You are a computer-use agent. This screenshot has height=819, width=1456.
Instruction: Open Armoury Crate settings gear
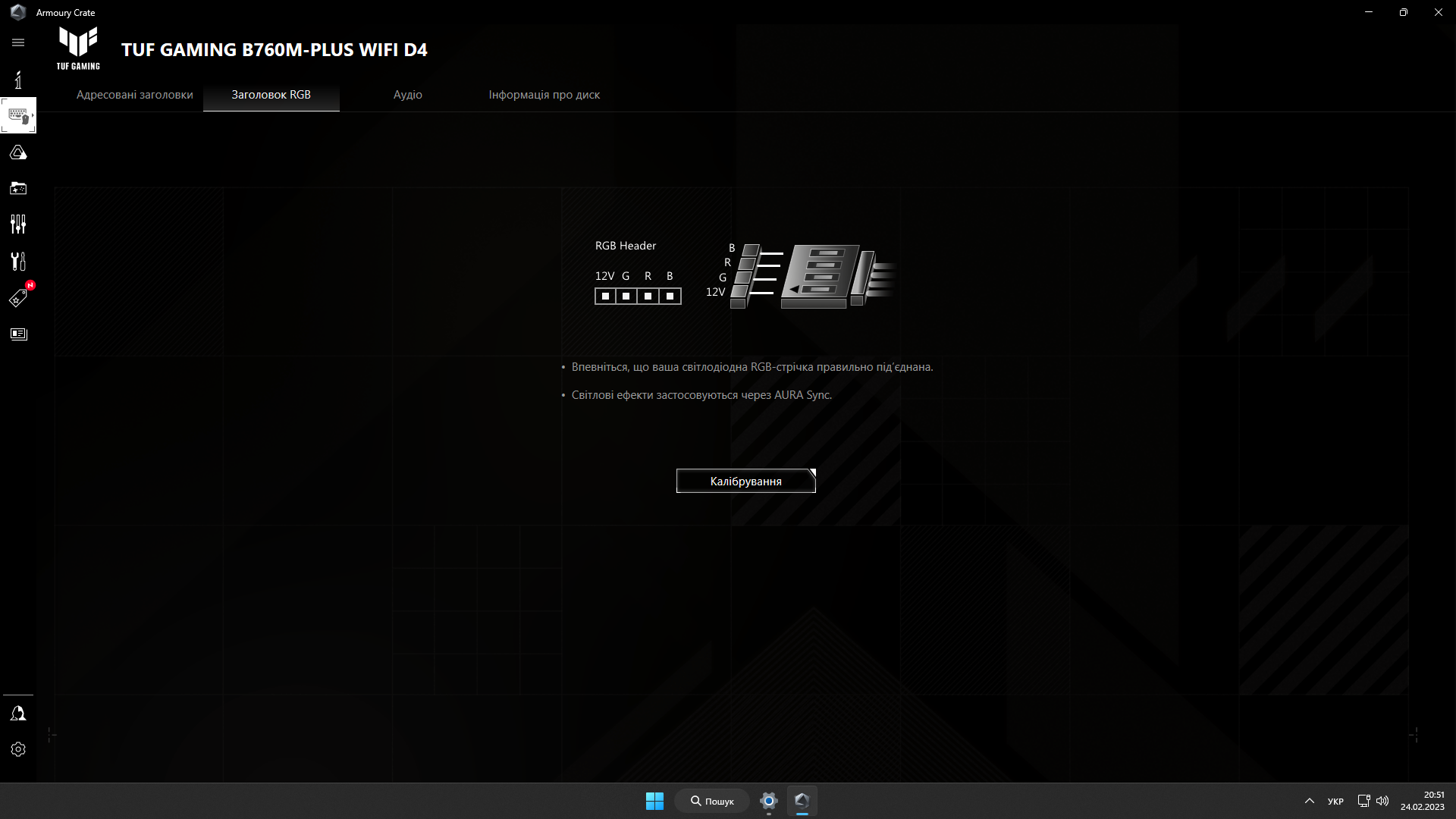pyautogui.click(x=18, y=749)
